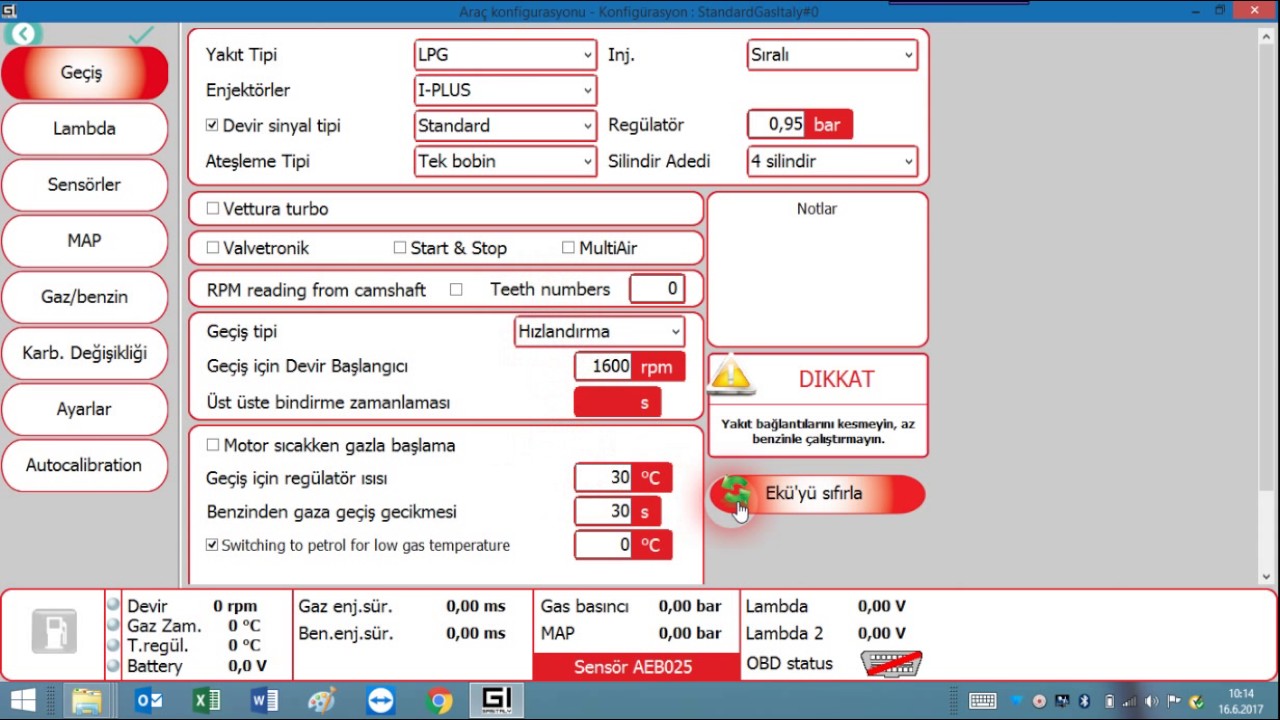Check RPM reading from camshaft box

[x=456, y=290]
